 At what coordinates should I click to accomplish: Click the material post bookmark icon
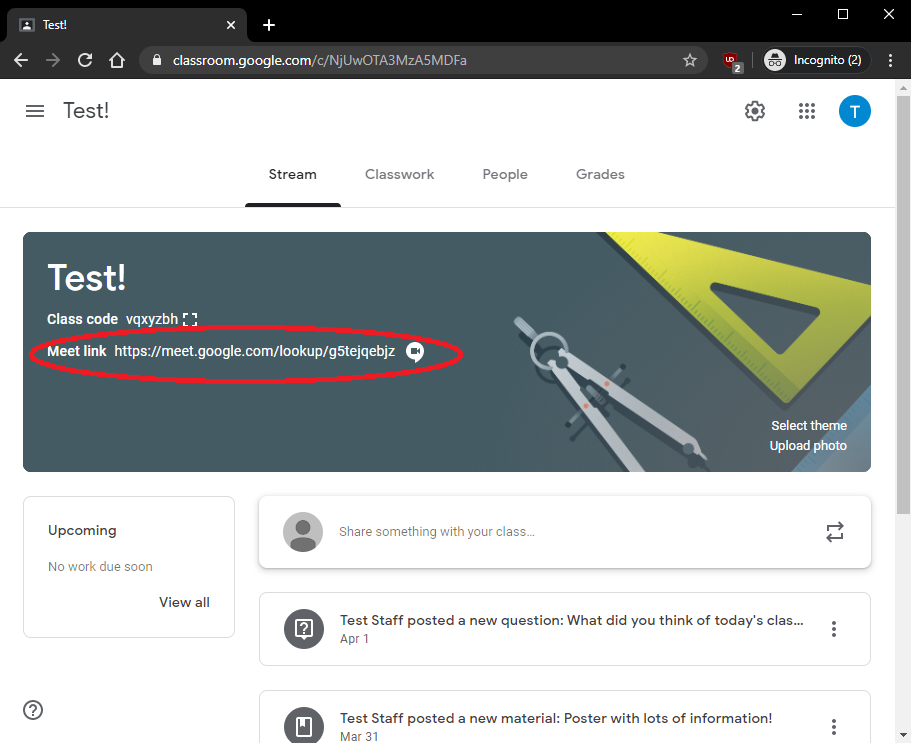(304, 725)
